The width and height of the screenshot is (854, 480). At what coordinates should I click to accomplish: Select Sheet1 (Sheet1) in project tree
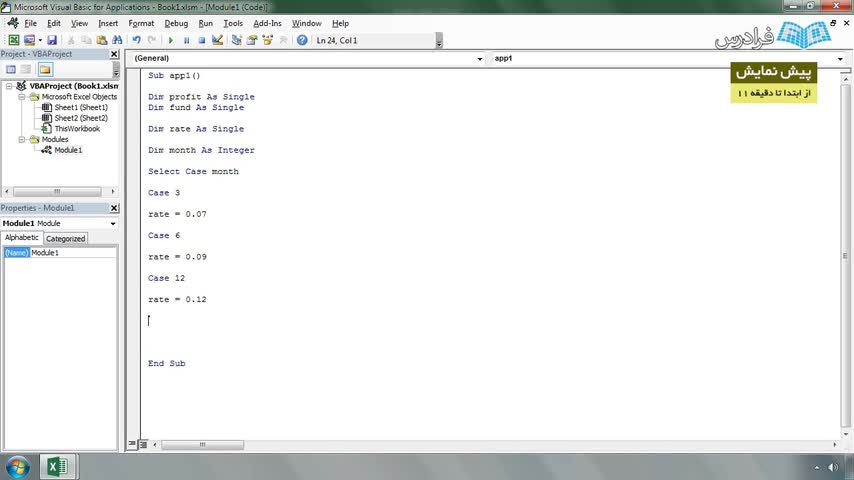81,107
